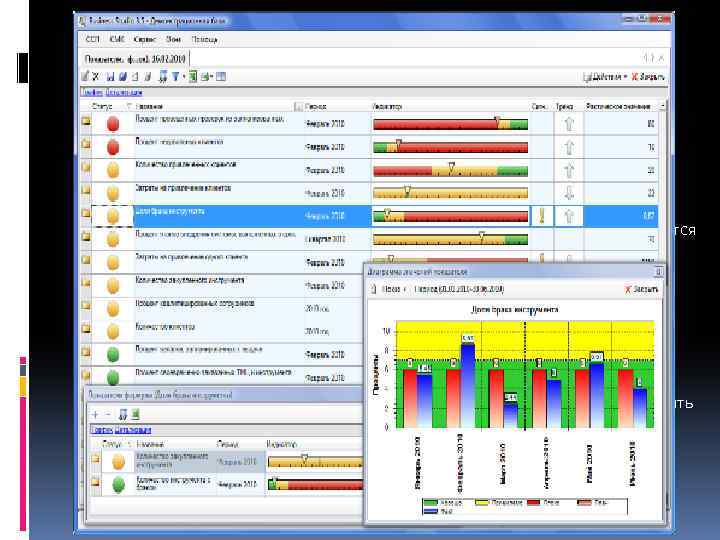Click yellow status circle of Количество привлеченных клиентов
720x540 pixels.
113,170
